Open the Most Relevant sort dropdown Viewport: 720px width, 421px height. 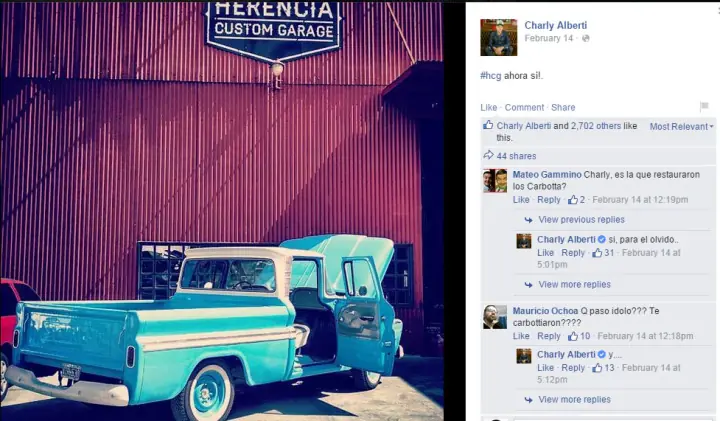[681, 127]
